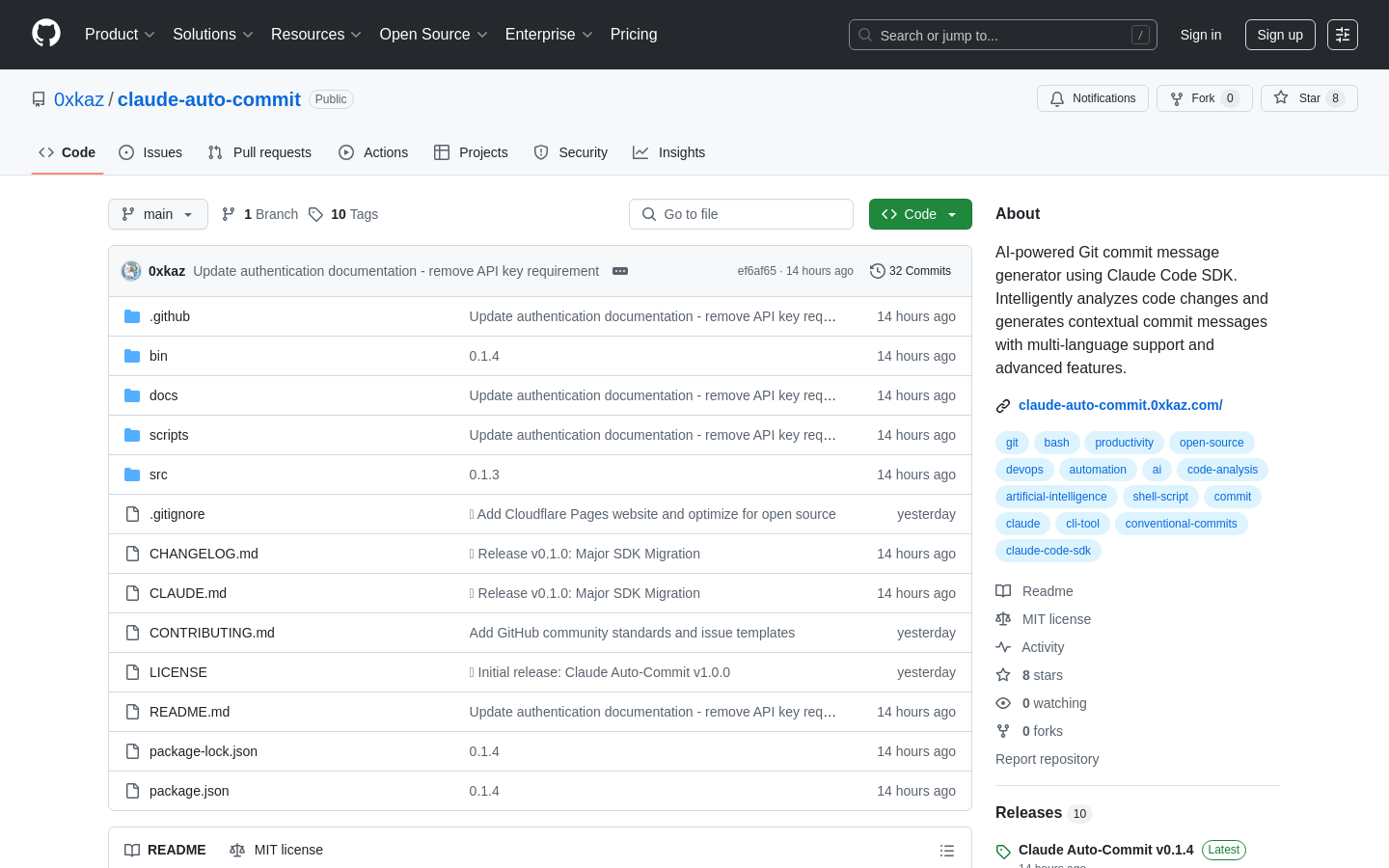The height and width of the screenshot is (868, 1389).
Task: Open the green Code clone dropdown
Action: (x=920, y=214)
